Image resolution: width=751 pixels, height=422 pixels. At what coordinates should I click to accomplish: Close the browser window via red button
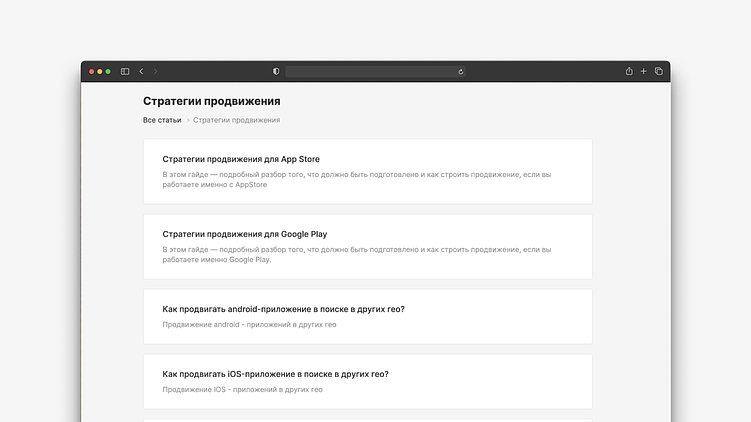(91, 71)
